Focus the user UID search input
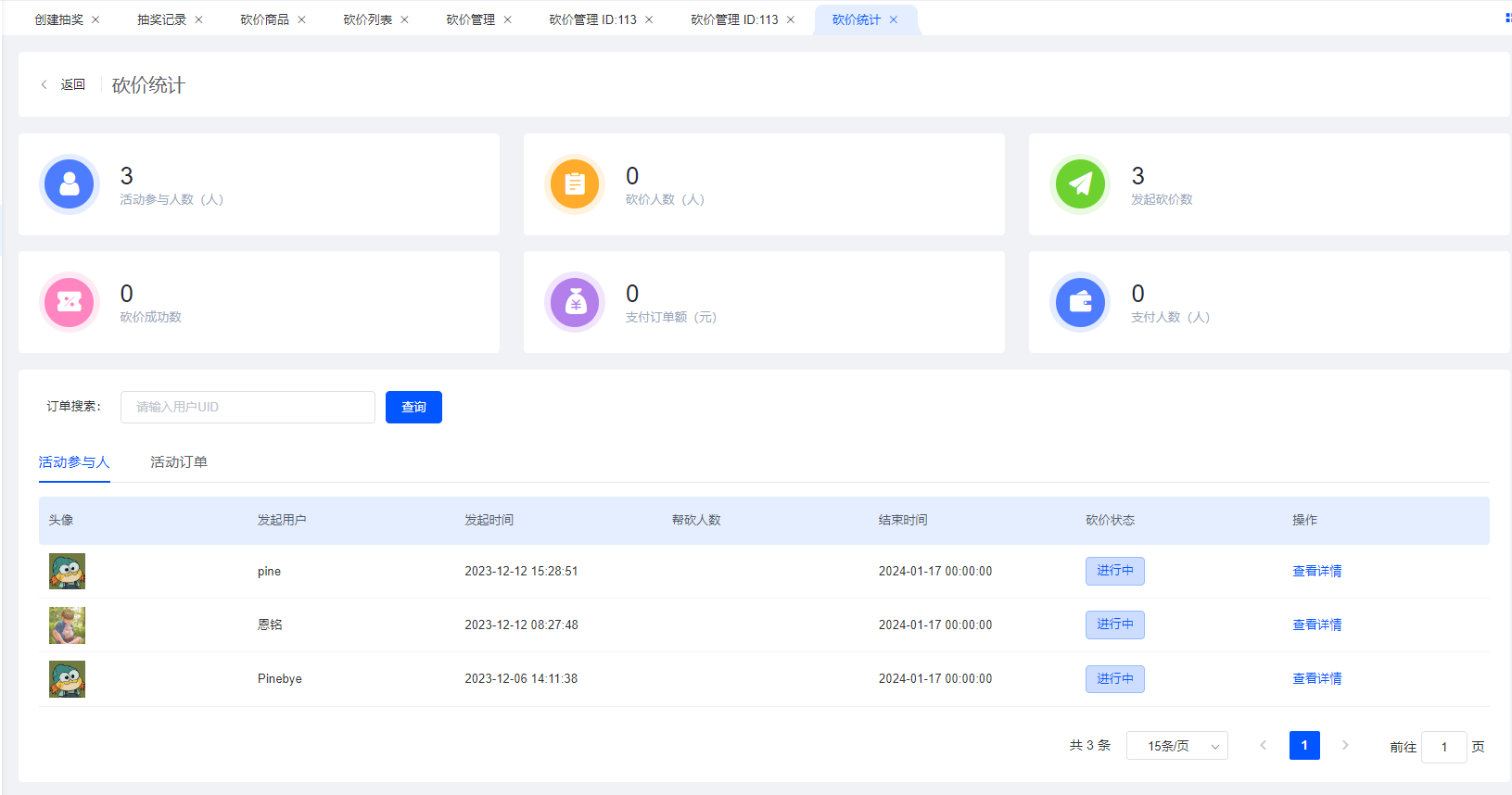The image size is (1512, 795). click(x=248, y=407)
